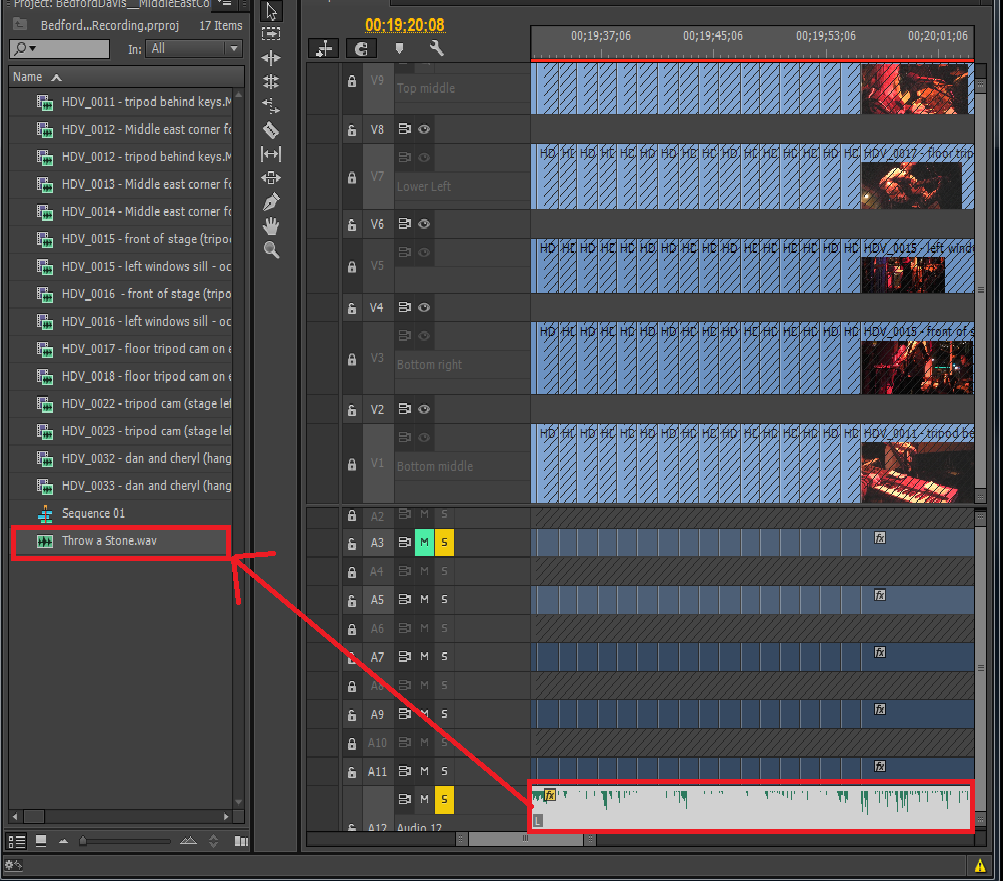The height and width of the screenshot is (881, 1003).
Task: Select the Zoom tool
Action: point(270,249)
